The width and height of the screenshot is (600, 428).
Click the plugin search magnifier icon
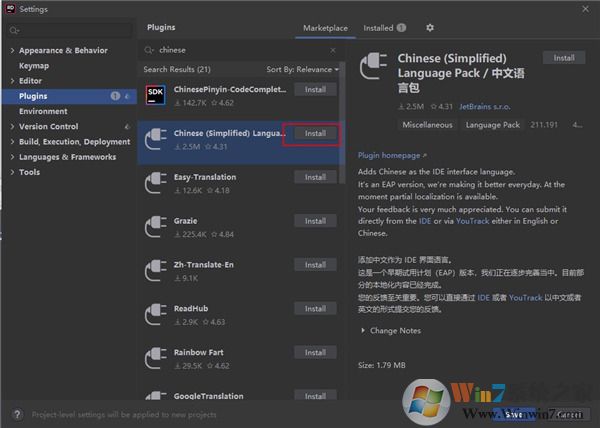point(148,50)
